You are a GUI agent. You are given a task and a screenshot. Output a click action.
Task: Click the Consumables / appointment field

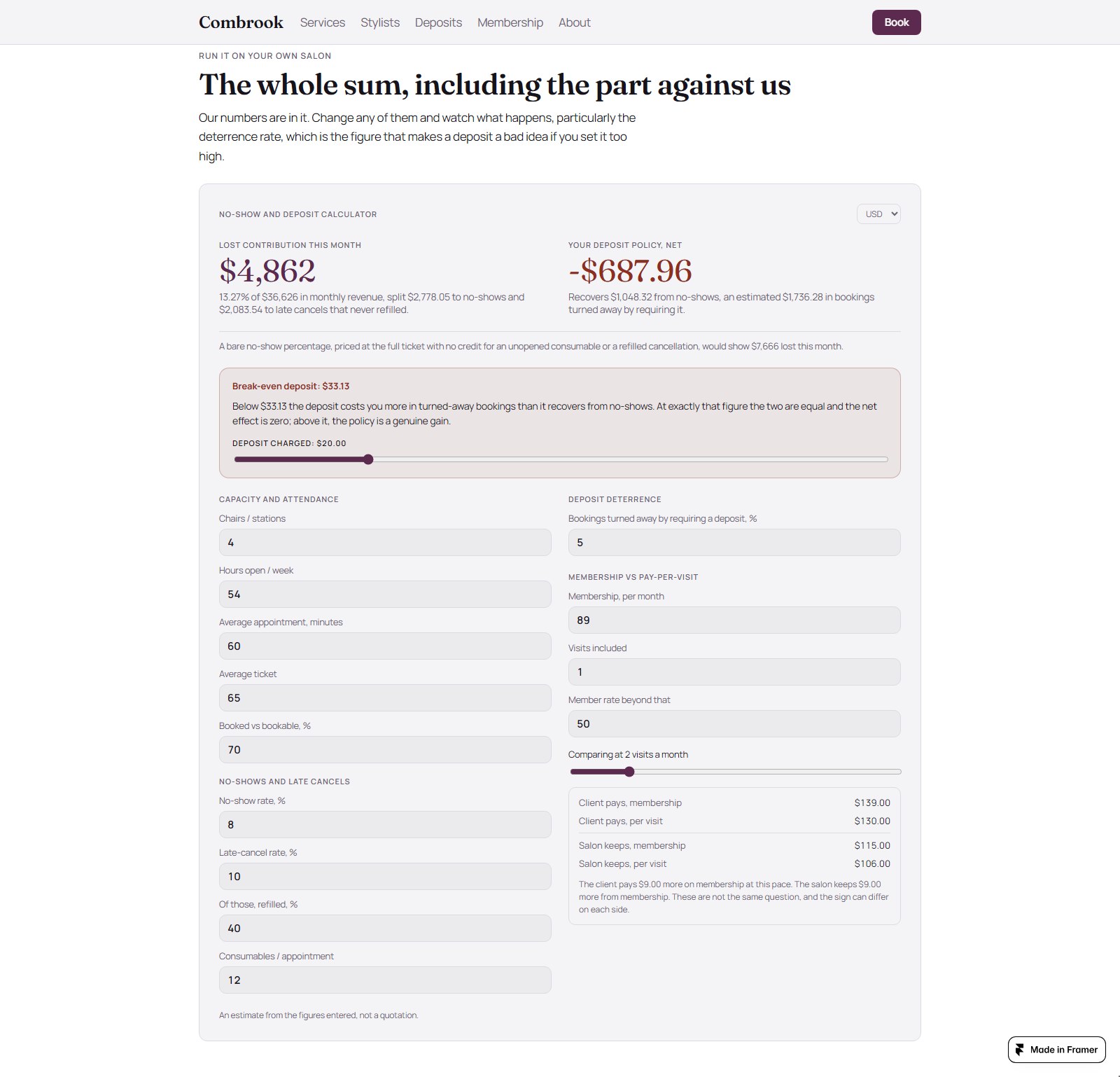(385, 980)
